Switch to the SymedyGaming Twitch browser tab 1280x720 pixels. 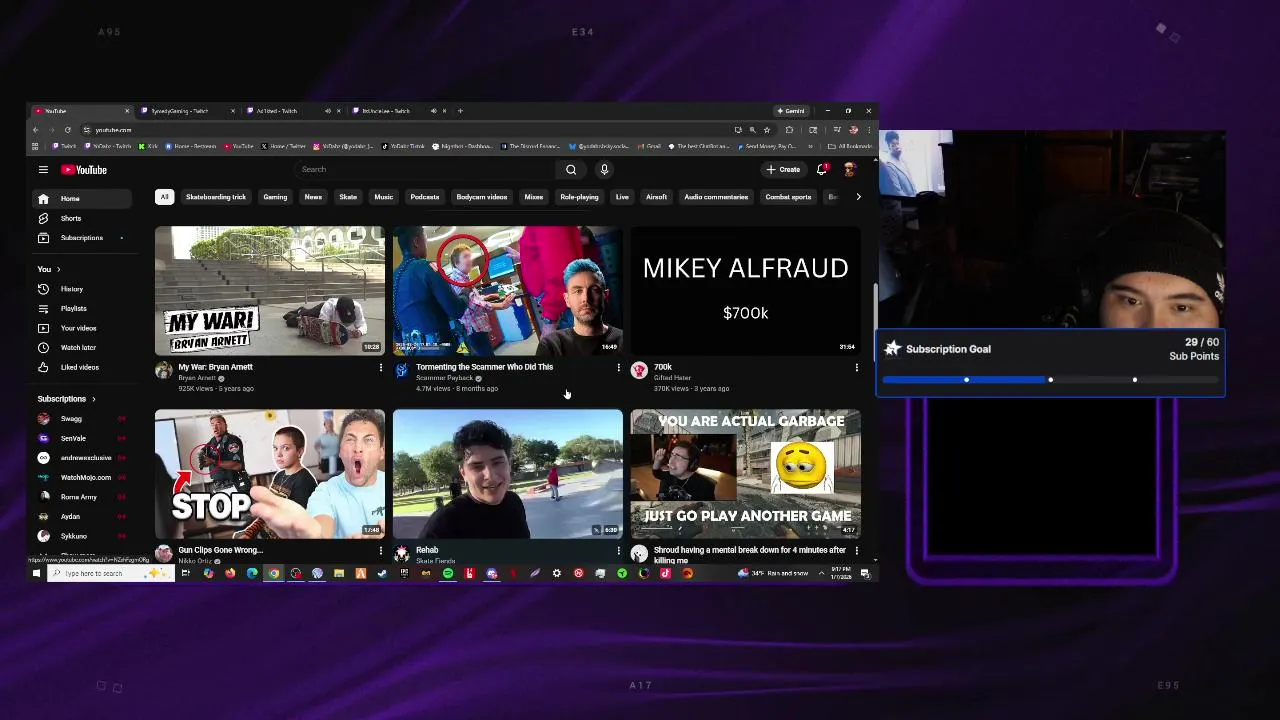click(185, 111)
